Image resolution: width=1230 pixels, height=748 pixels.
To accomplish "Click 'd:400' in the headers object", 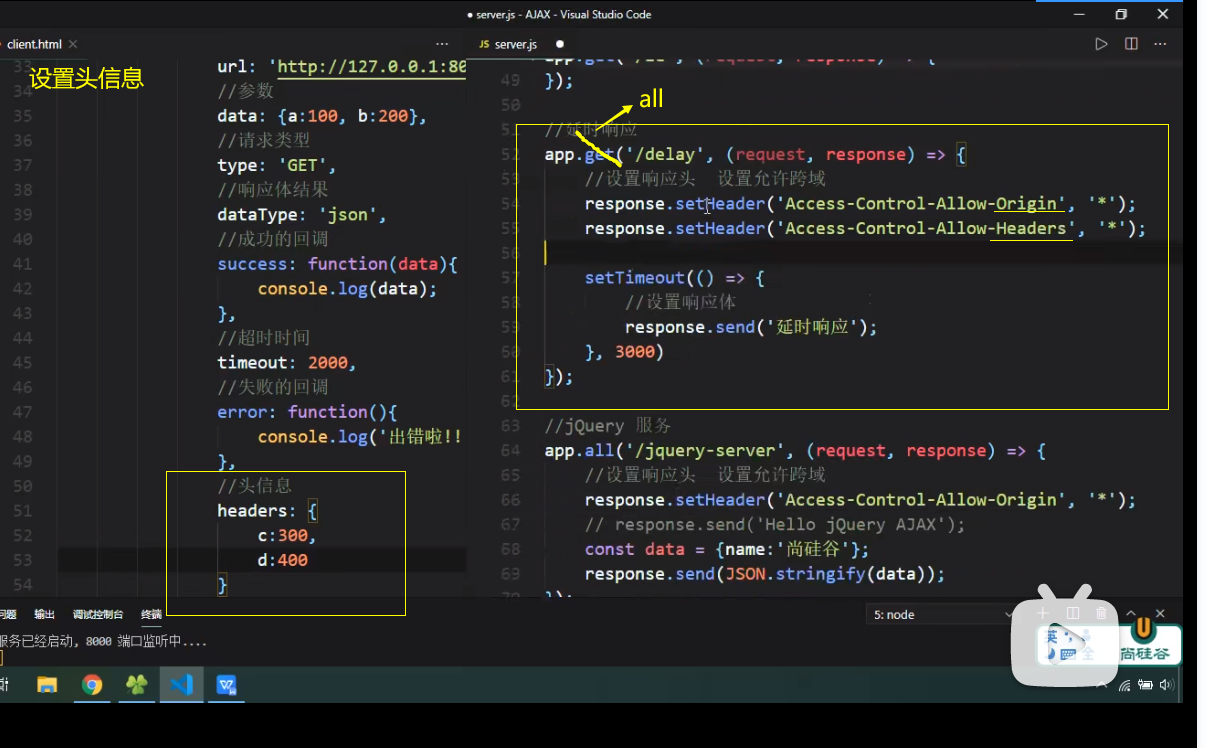I will click(282, 560).
